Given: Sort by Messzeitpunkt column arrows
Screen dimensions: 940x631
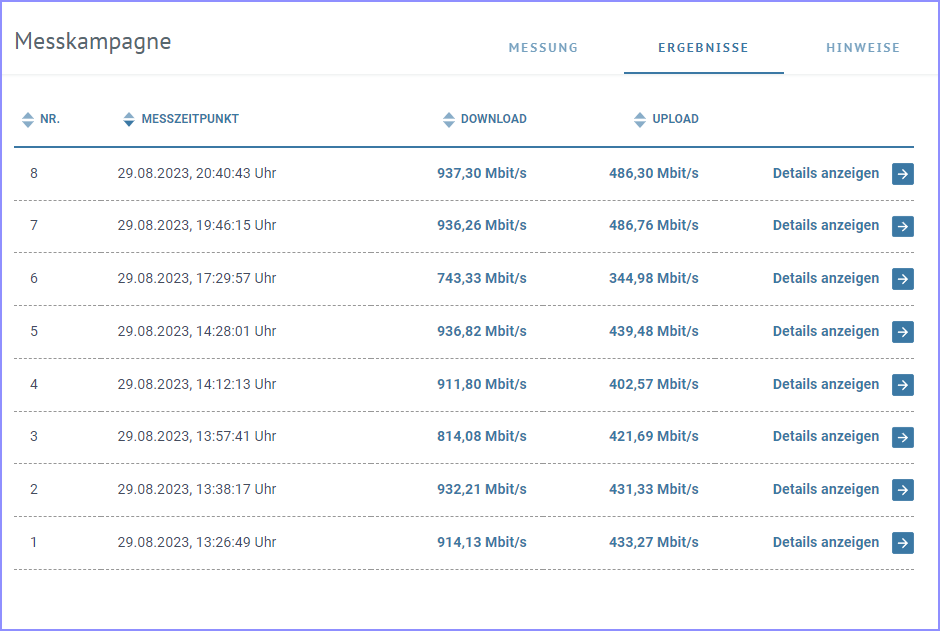Looking at the screenshot, I should click(x=129, y=119).
